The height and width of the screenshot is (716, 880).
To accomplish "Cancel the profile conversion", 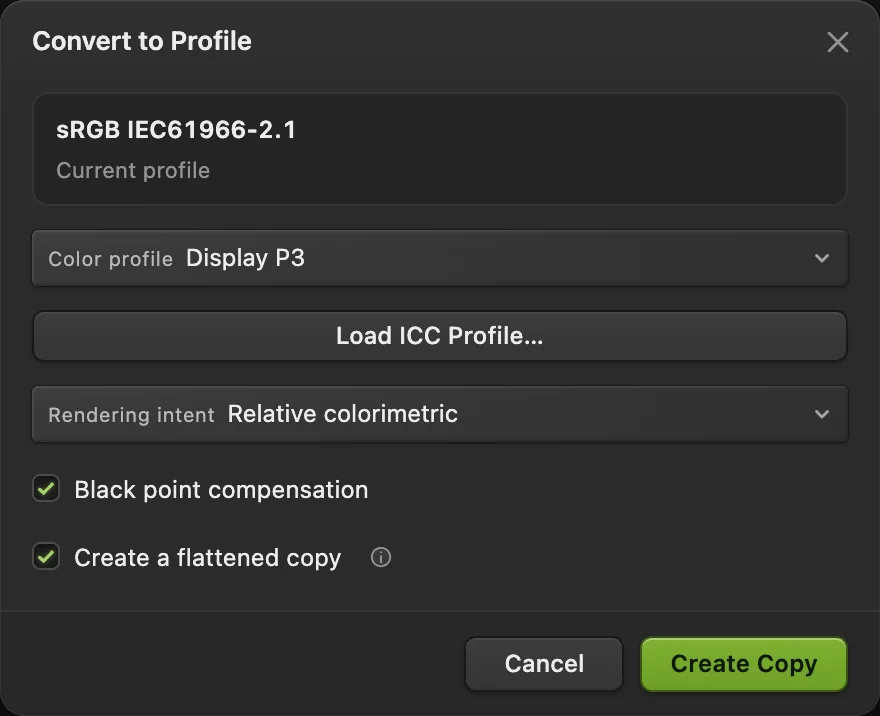I will pos(544,664).
